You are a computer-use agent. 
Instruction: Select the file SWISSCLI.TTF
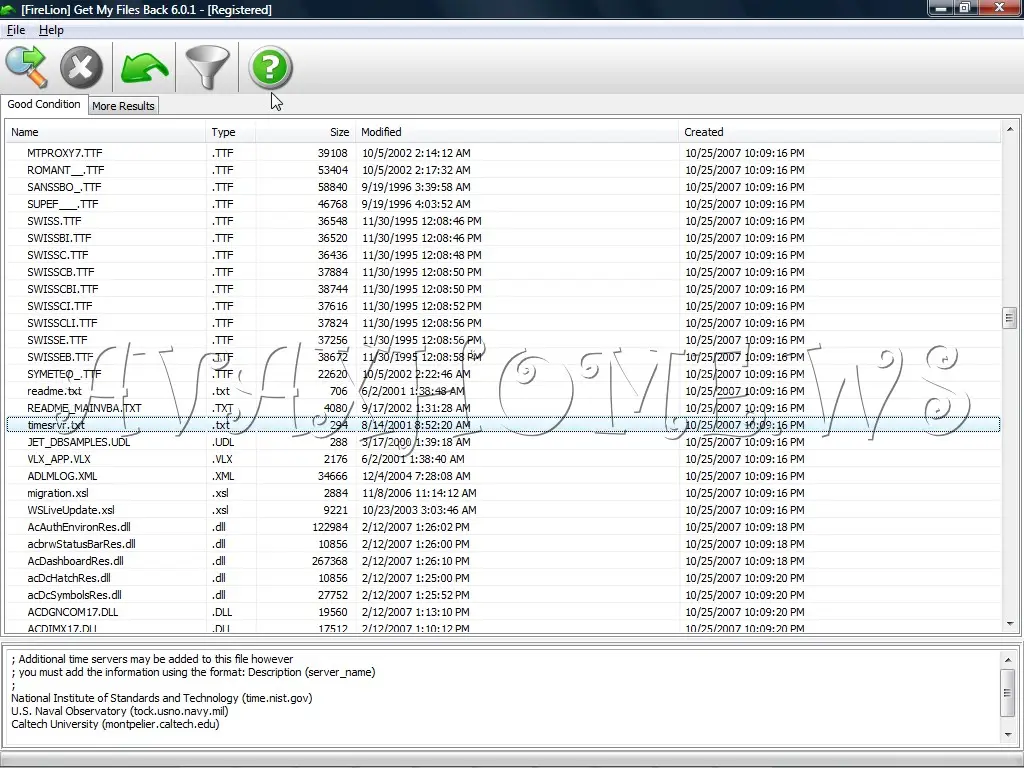(x=62, y=323)
